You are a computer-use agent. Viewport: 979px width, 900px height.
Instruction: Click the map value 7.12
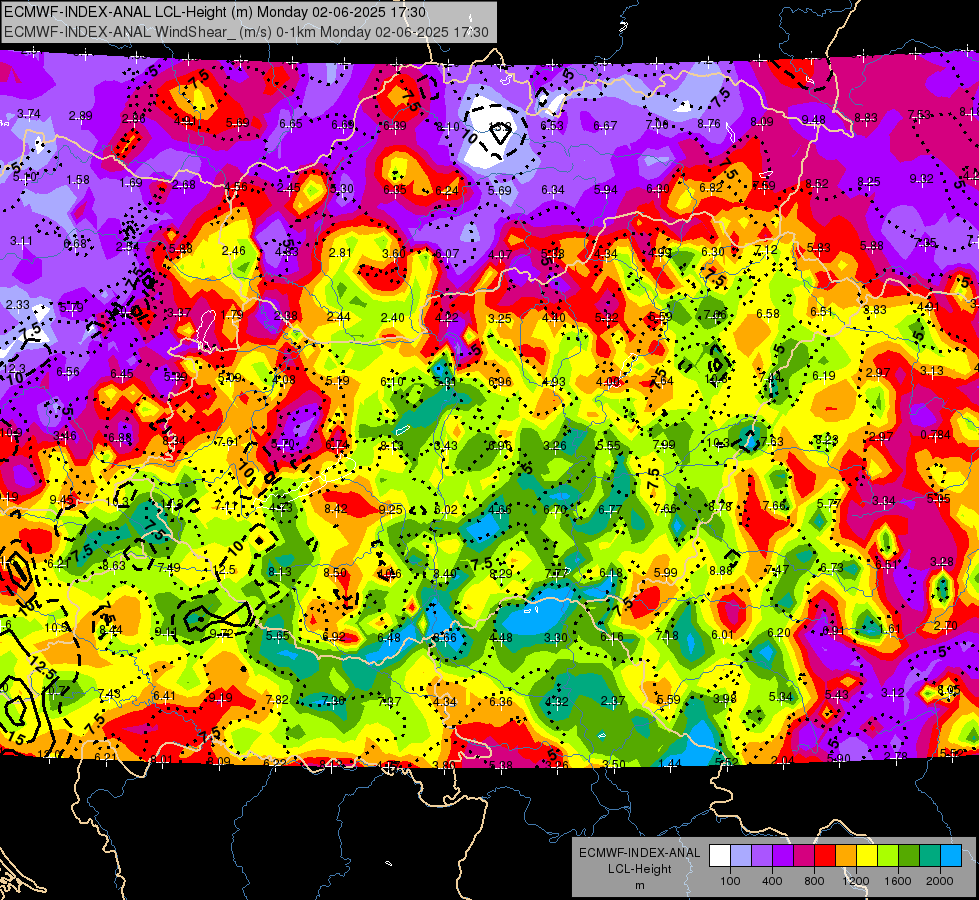tap(765, 250)
